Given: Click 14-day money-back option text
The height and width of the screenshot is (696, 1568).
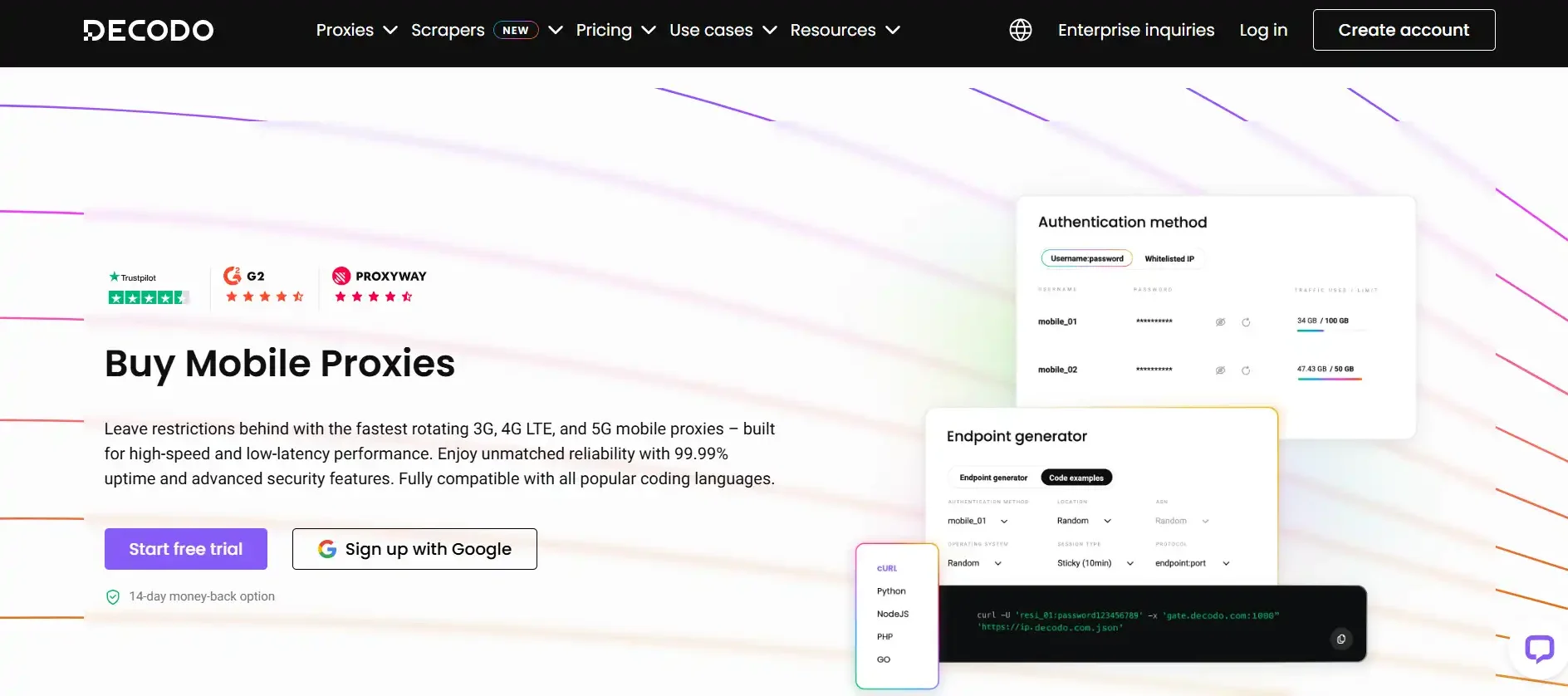Looking at the screenshot, I should point(202,596).
